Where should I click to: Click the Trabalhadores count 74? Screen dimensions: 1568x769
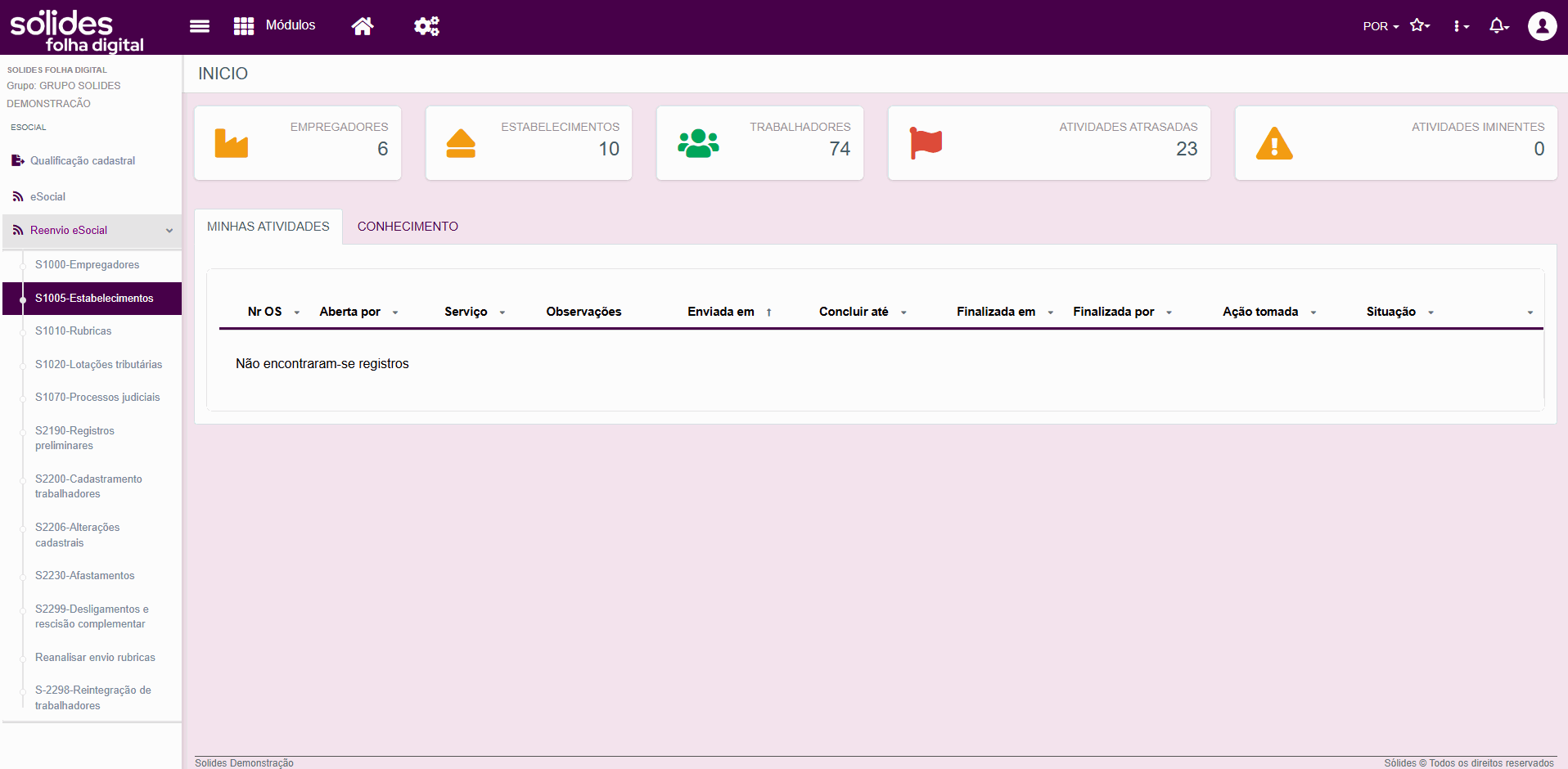[x=840, y=149]
